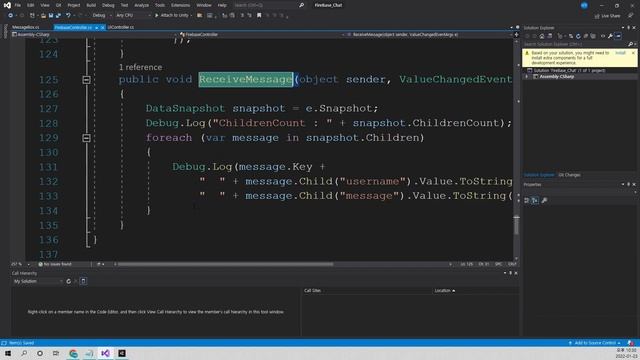Click the Property Pages wrench in Properties panel

pyautogui.click(x=544, y=200)
